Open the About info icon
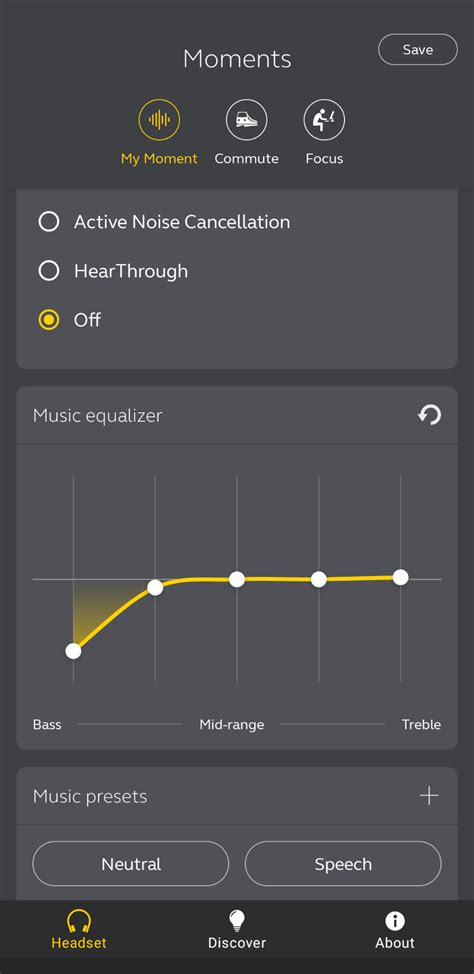 click(x=394, y=921)
